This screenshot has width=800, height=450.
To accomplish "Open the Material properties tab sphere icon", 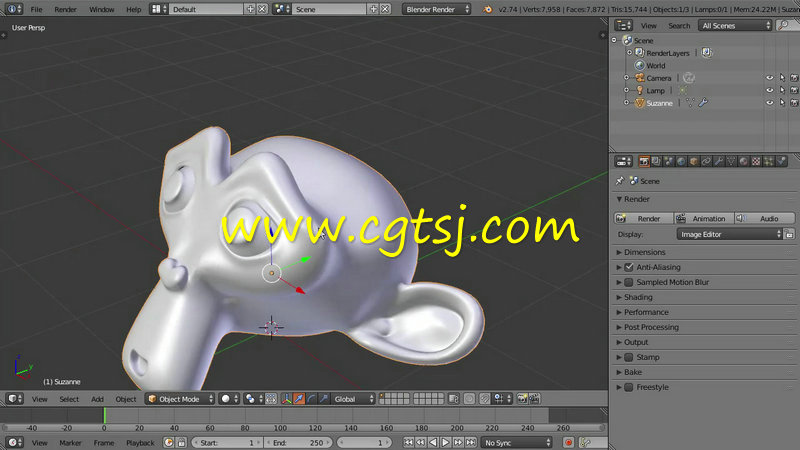I will coord(743,162).
